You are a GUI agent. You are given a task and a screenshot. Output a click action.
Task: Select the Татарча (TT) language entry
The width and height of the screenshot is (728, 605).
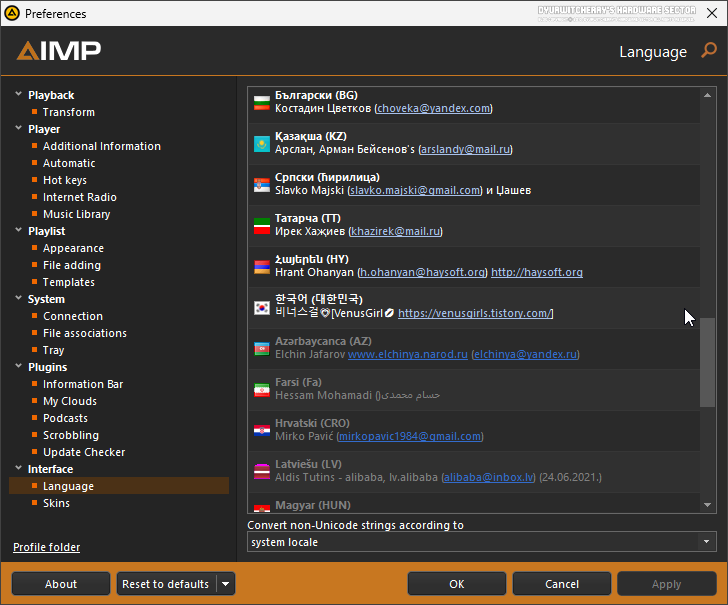tap(474, 226)
